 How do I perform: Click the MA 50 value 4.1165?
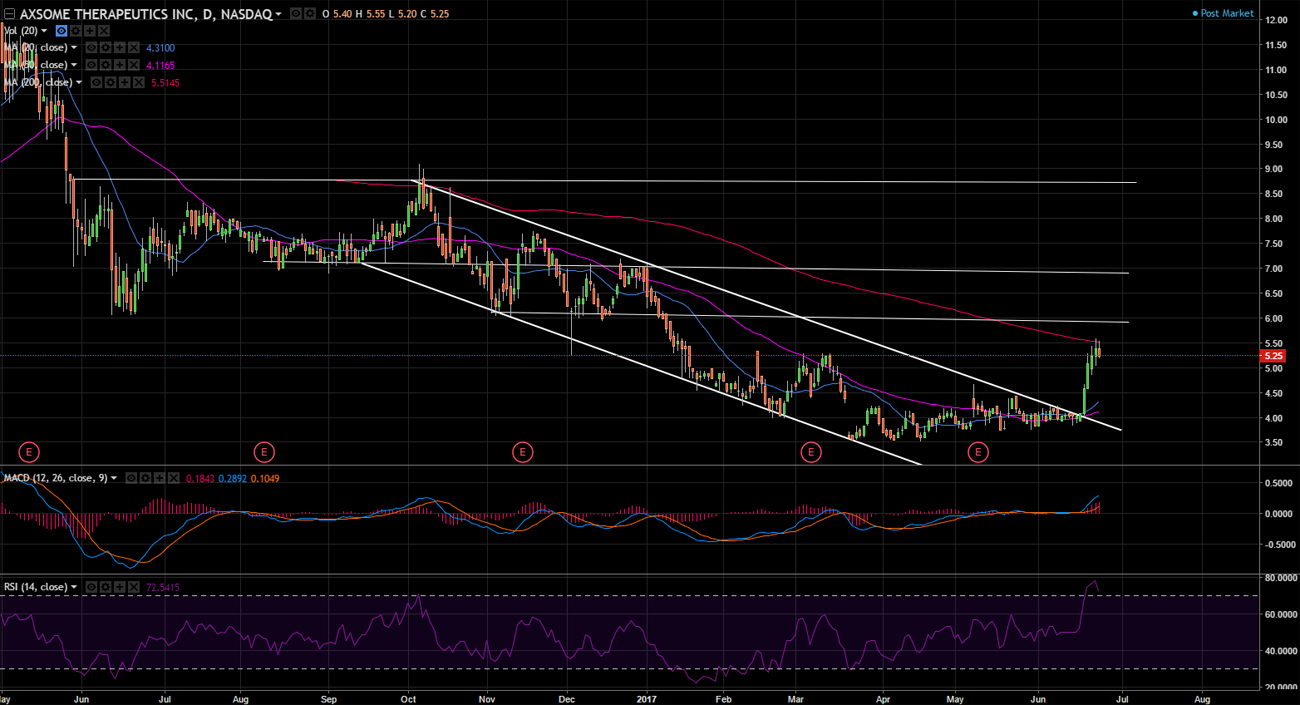pyautogui.click(x=160, y=65)
